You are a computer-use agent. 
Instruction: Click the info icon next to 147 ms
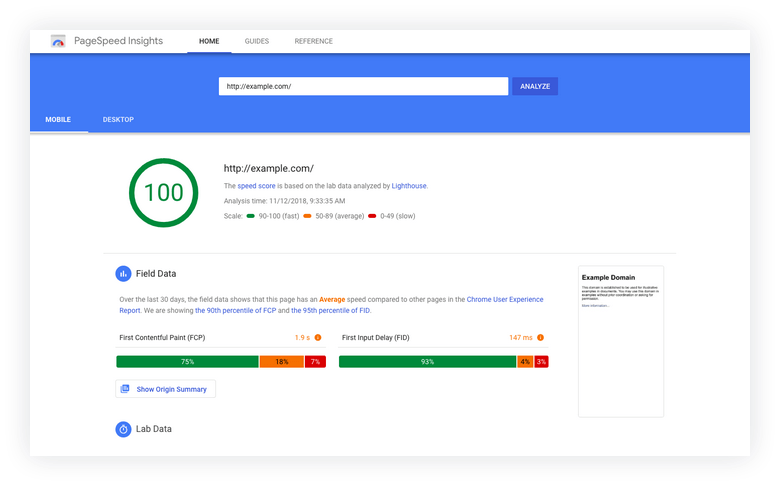click(x=540, y=337)
